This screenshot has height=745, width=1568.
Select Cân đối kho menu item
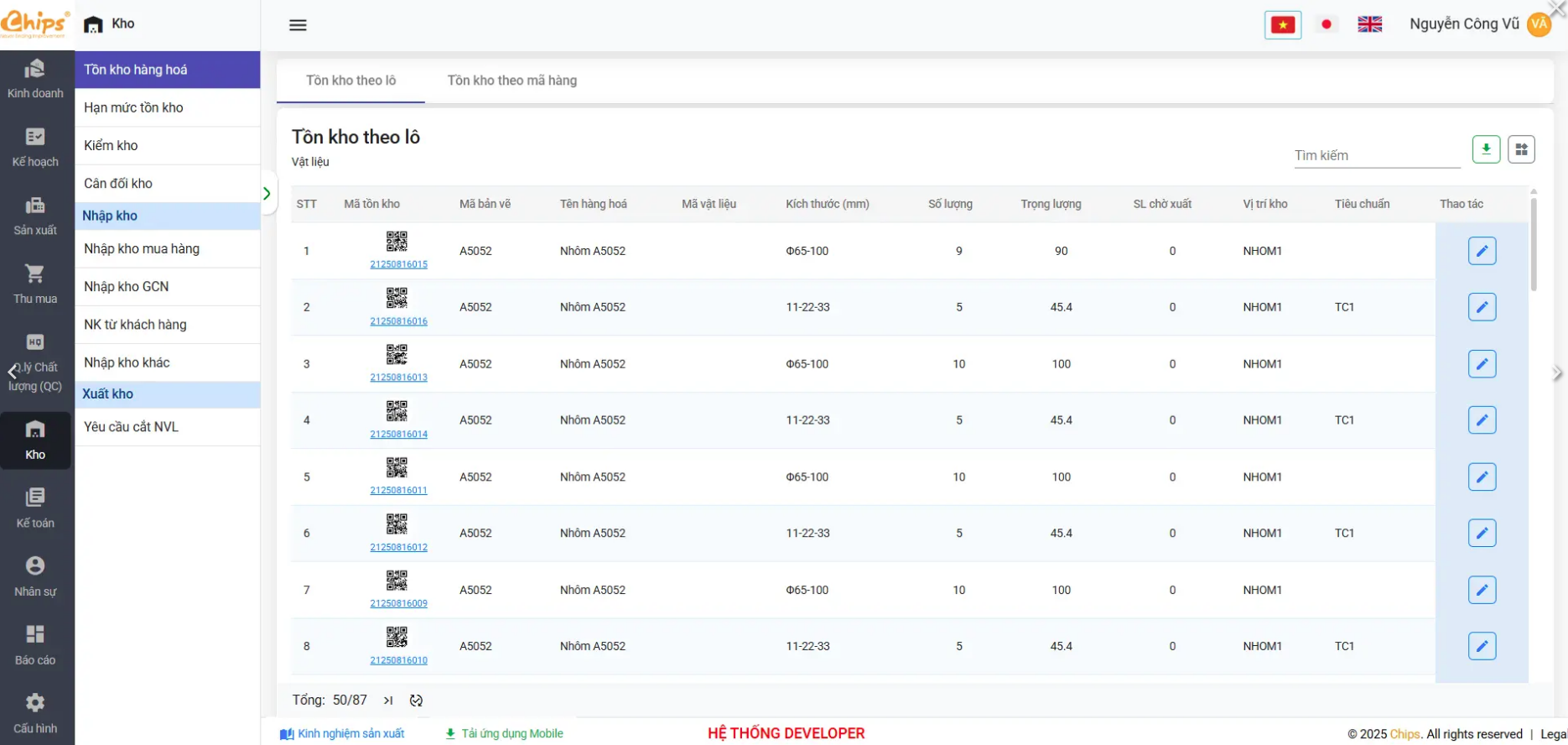pyautogui.click(x=168, y=183)
